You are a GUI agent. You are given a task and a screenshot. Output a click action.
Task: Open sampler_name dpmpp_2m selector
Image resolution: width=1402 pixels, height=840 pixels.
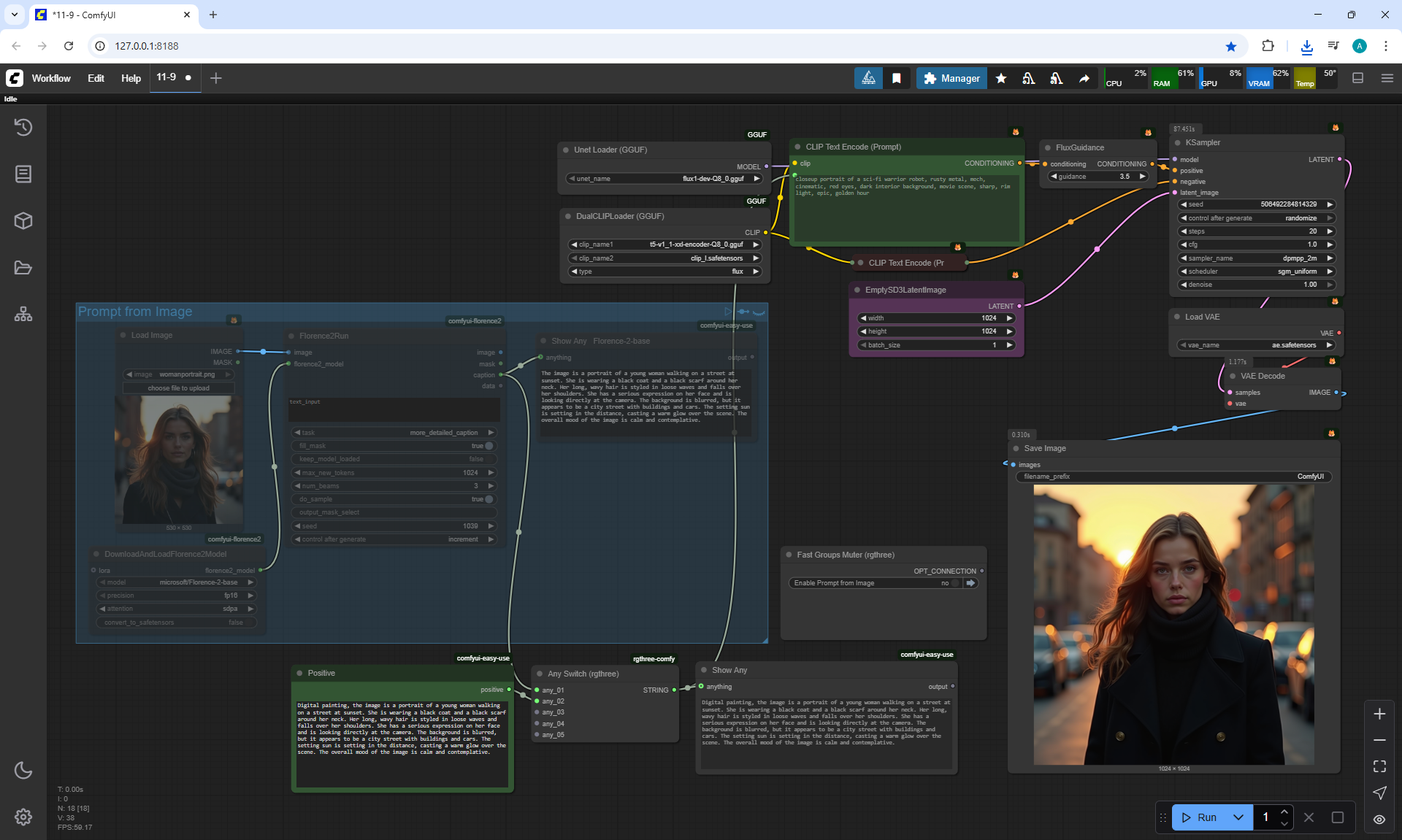(x=1256, y=258)
